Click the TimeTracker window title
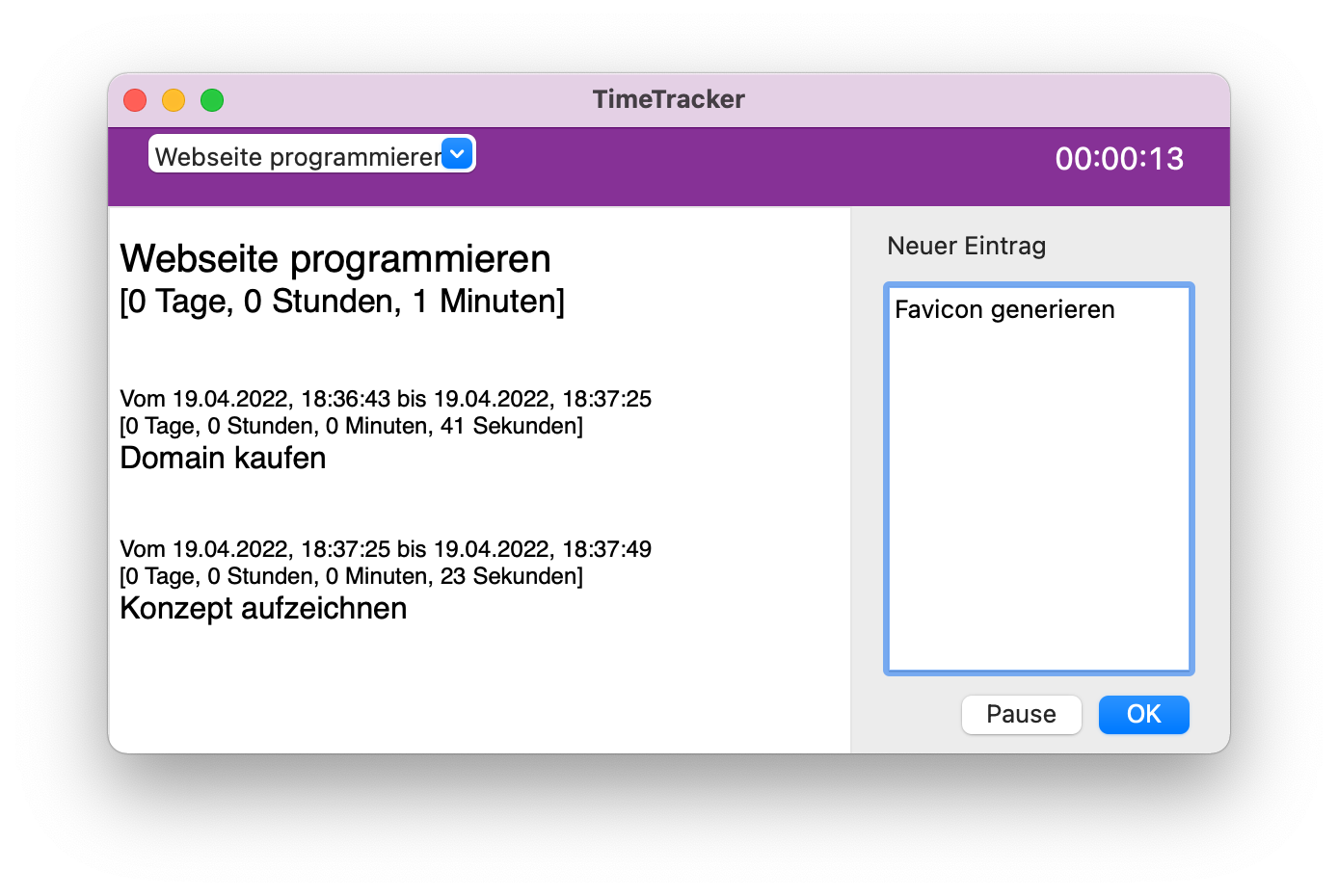This screenshot has height=896, width=1338. click(669, 99)
